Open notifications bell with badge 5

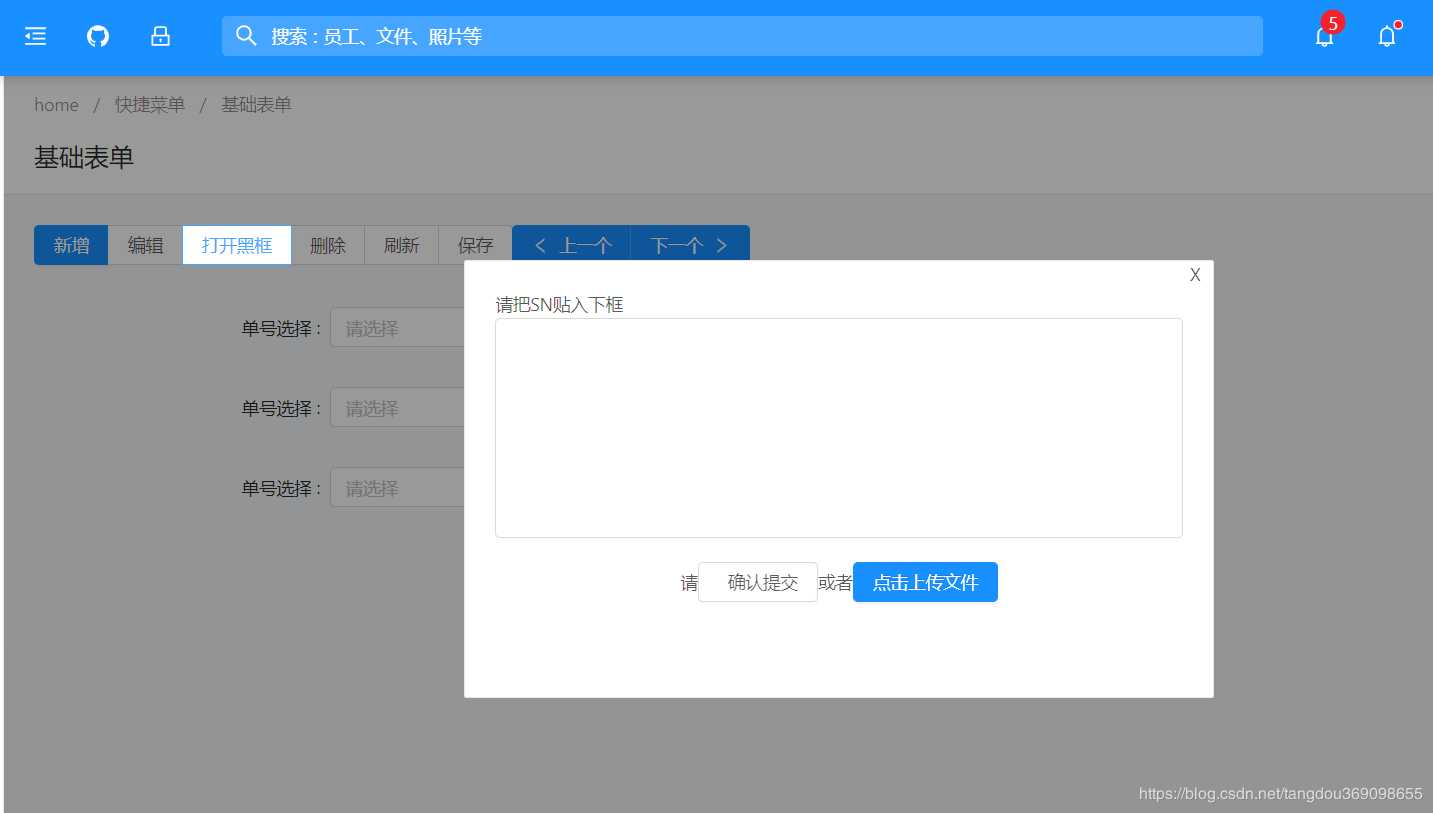click(x=1325, y=36)
